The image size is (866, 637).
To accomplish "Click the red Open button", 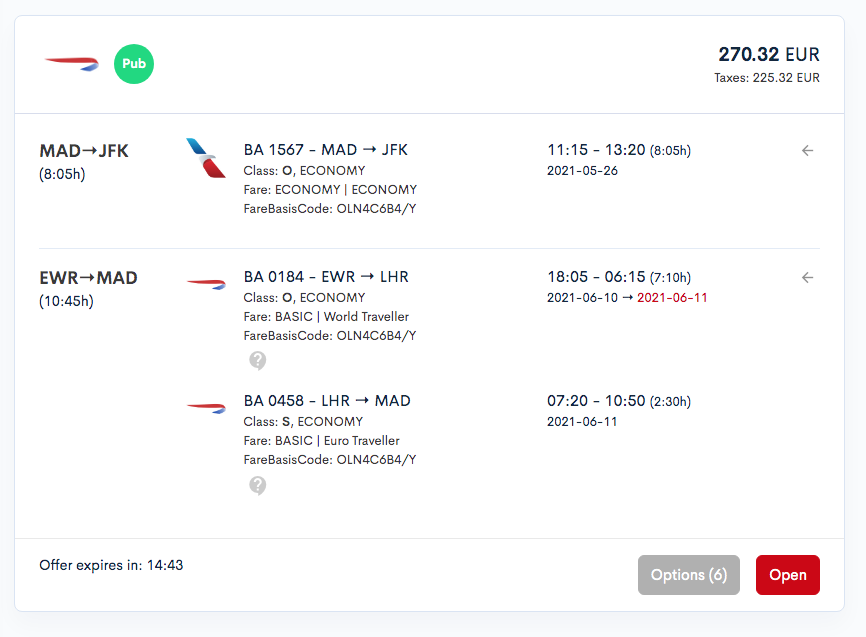I will (788, 575).
